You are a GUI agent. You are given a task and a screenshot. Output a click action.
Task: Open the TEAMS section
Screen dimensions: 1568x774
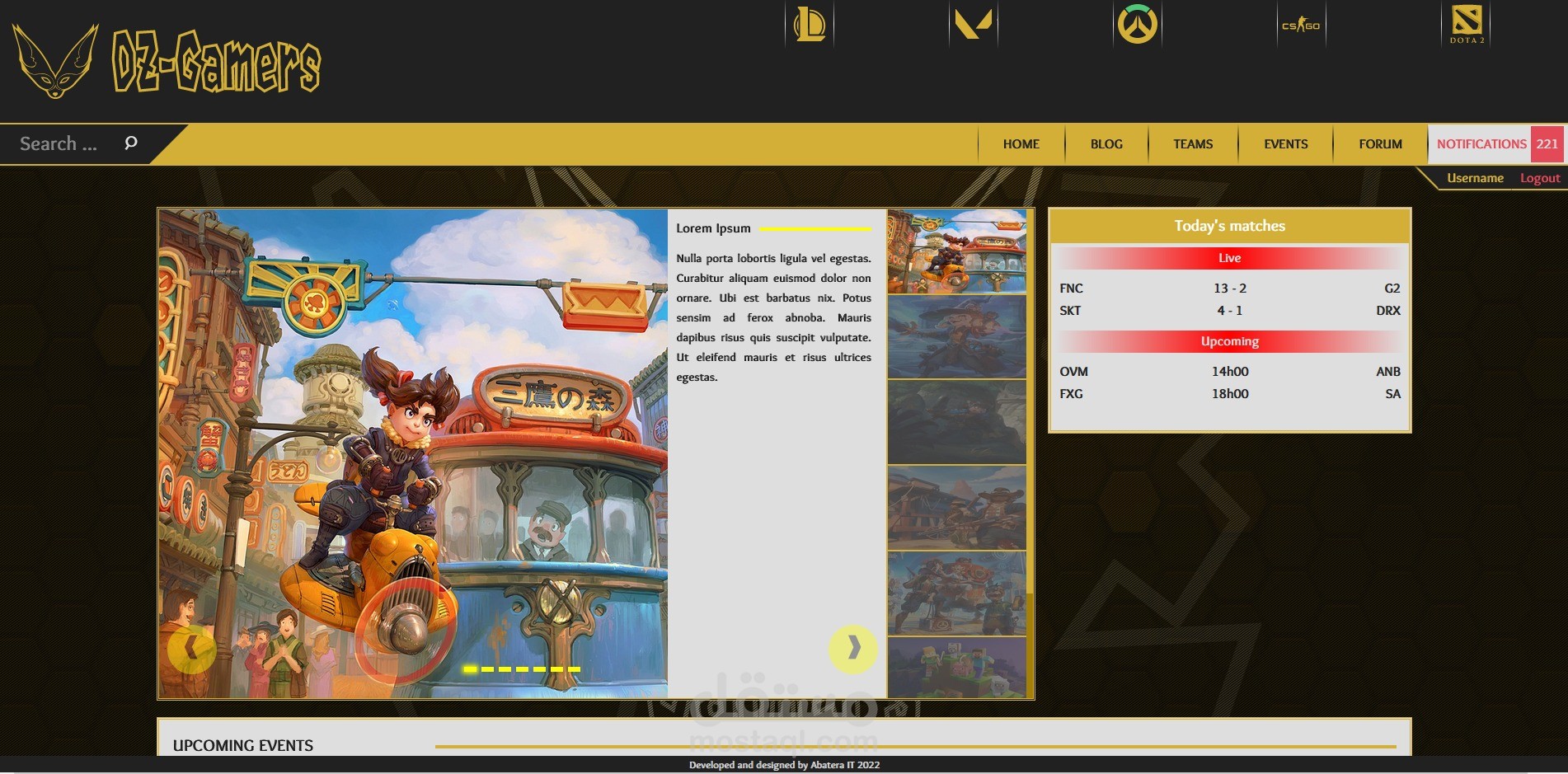(1193, 144)
